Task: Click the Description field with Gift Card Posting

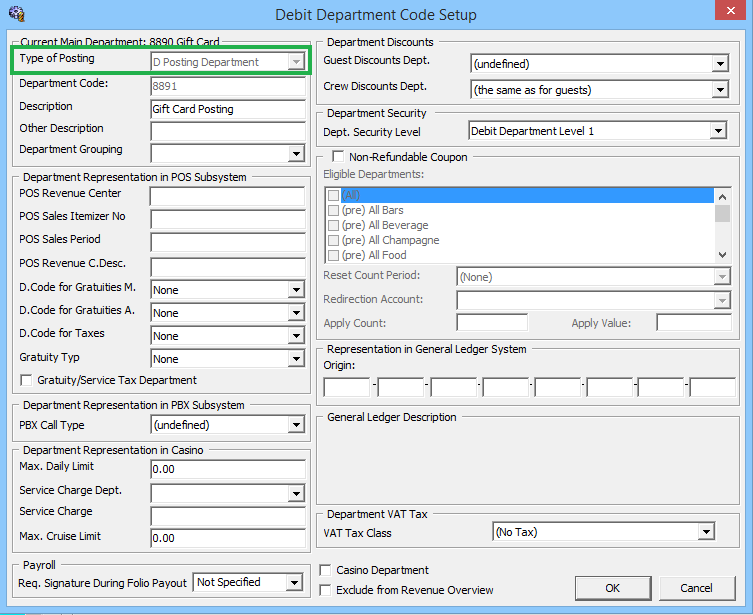Action: (x=228, y=109)
